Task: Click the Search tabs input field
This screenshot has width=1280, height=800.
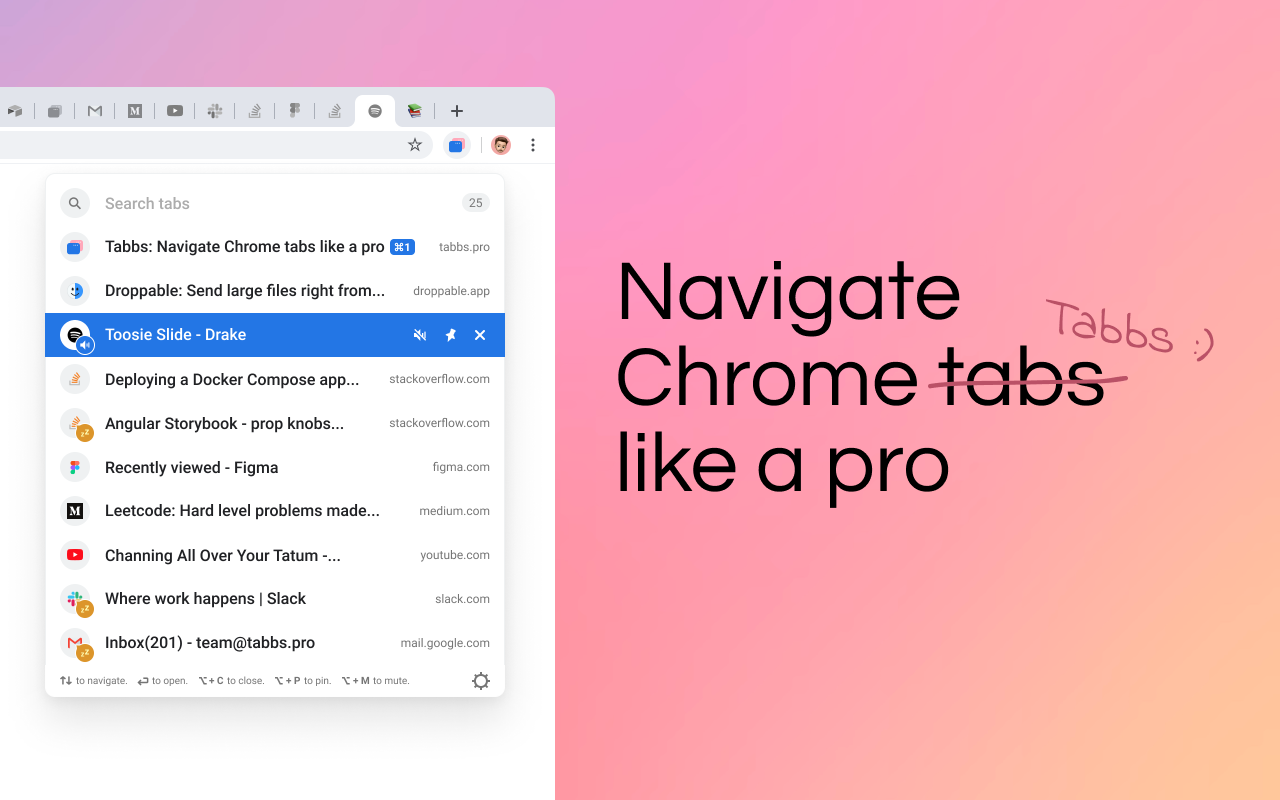Action: pos(275,203)
